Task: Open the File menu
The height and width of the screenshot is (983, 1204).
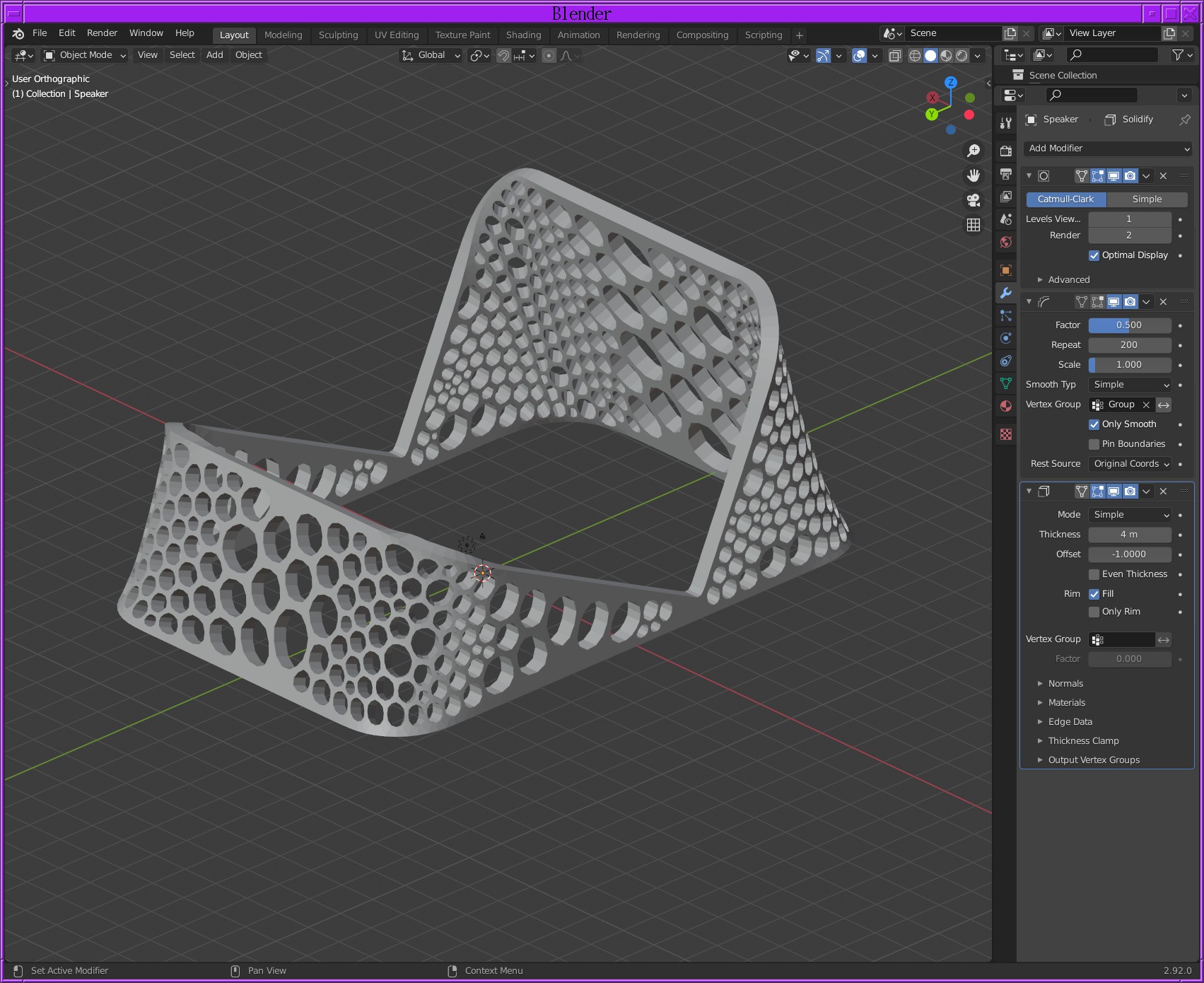Action: click(x=40, y=33)
